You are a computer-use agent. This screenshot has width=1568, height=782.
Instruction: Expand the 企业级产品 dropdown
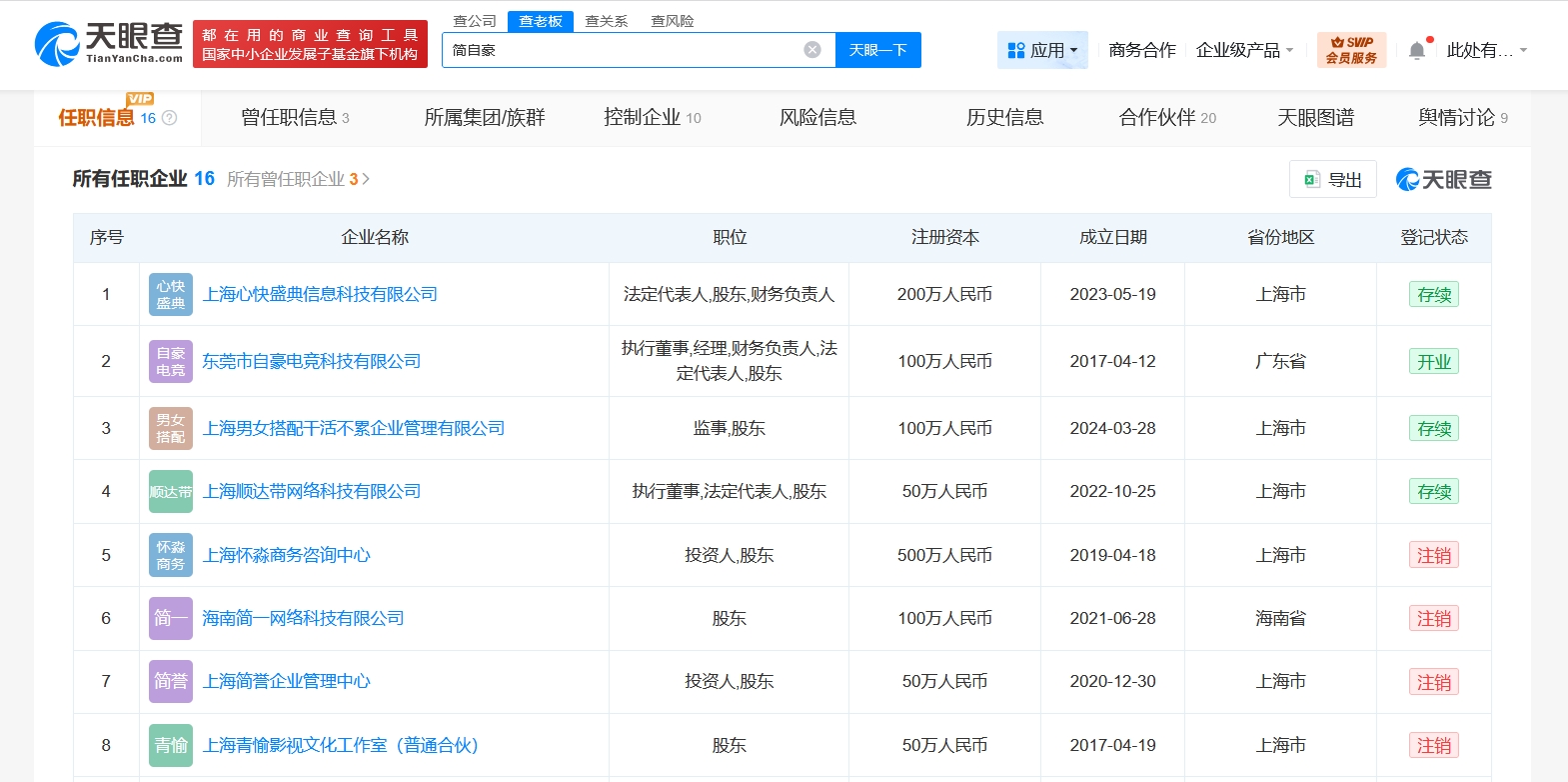(1244, 50)
